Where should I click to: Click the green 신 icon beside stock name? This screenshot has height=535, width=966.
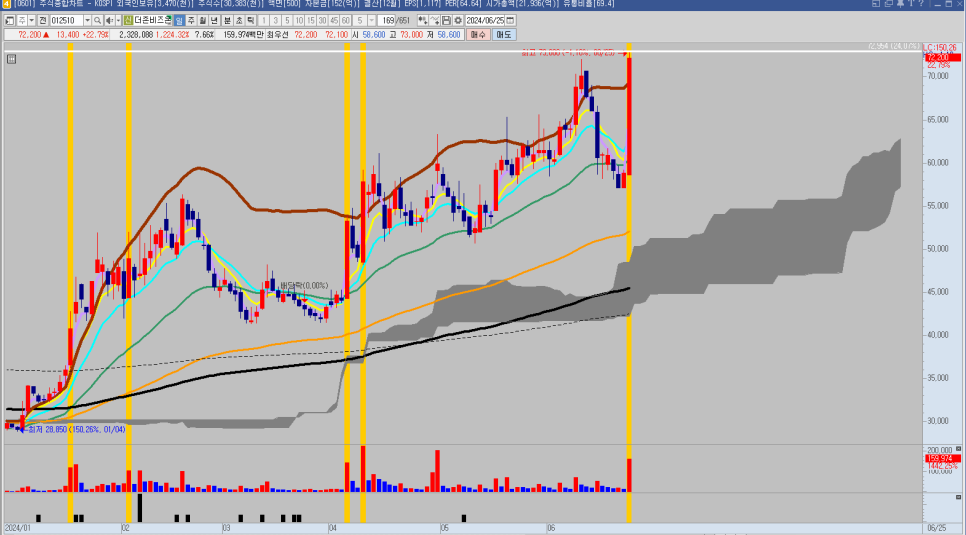tap(128, 20)
